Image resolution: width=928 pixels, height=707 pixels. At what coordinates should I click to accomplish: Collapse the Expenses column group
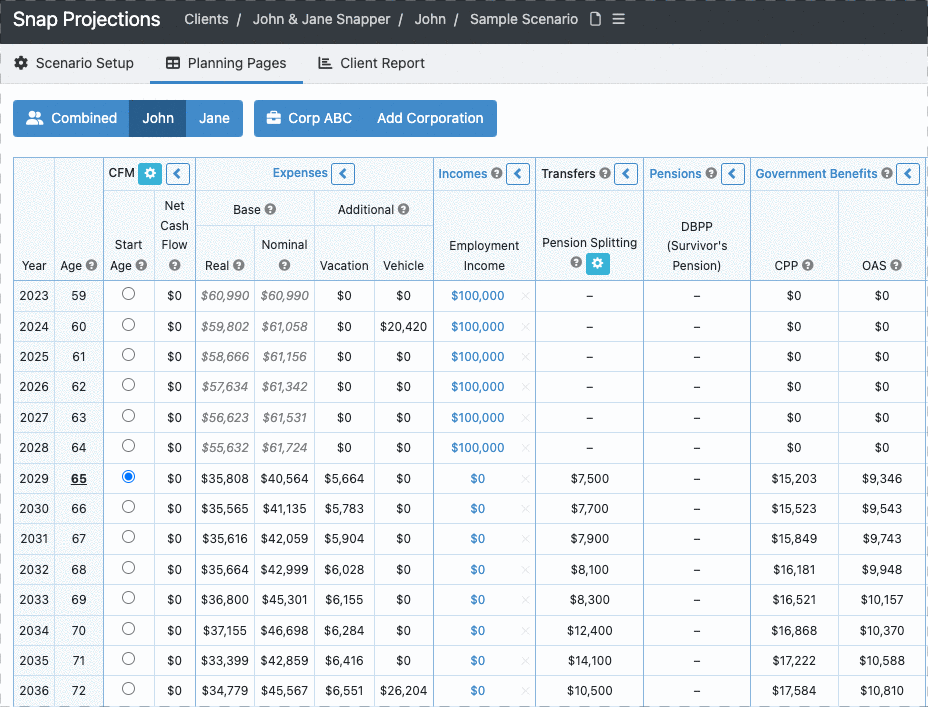coord(343,174)
